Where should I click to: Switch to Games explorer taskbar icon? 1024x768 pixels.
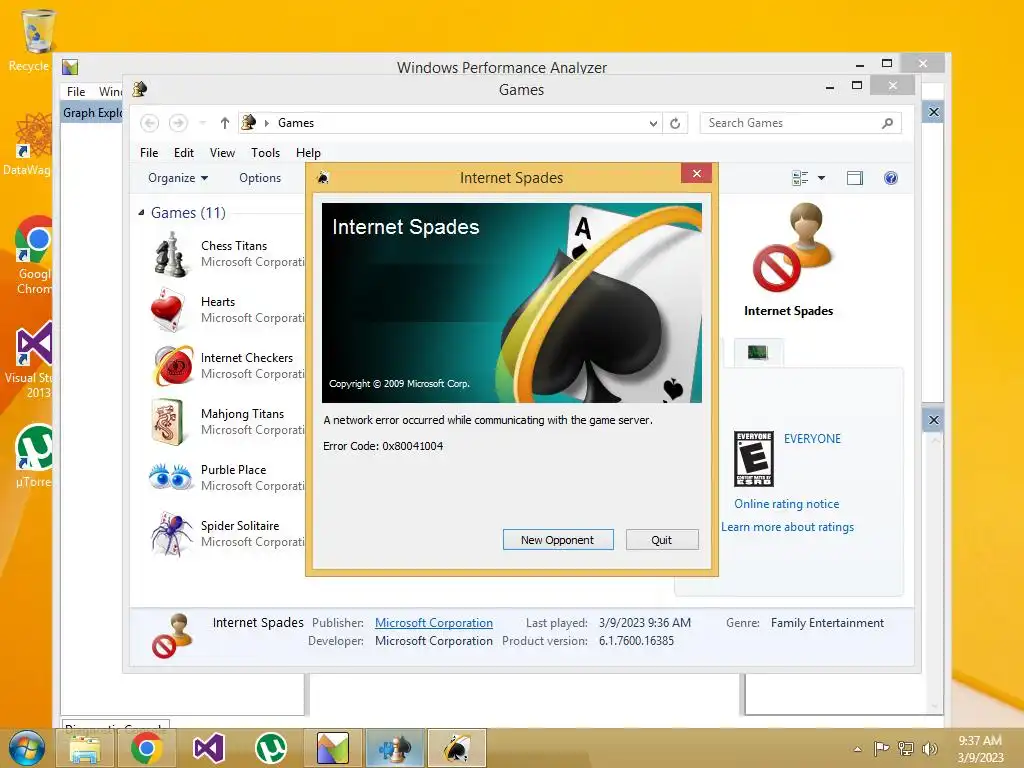(x=394, y=748)
